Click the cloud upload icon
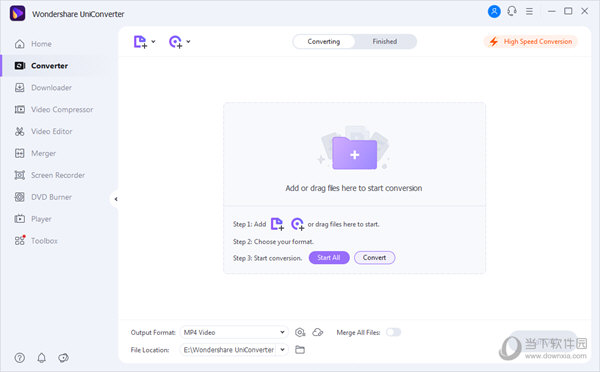 [318, 332]
